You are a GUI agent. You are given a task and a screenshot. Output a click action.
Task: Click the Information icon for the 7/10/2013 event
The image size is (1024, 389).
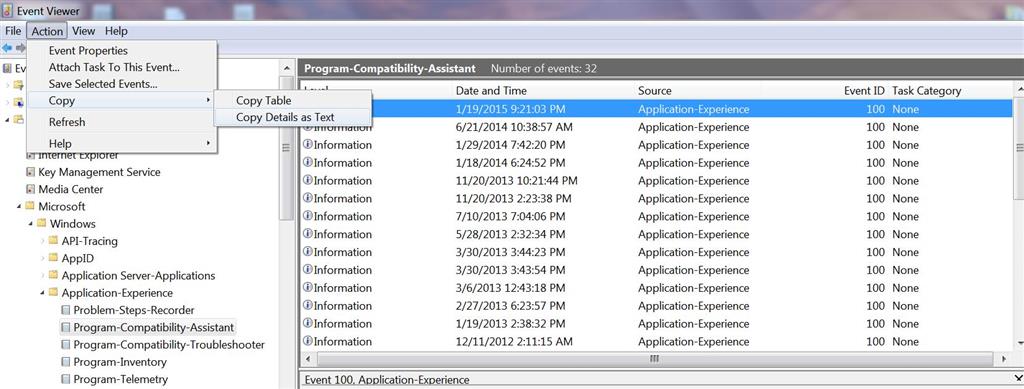[308, 216]
